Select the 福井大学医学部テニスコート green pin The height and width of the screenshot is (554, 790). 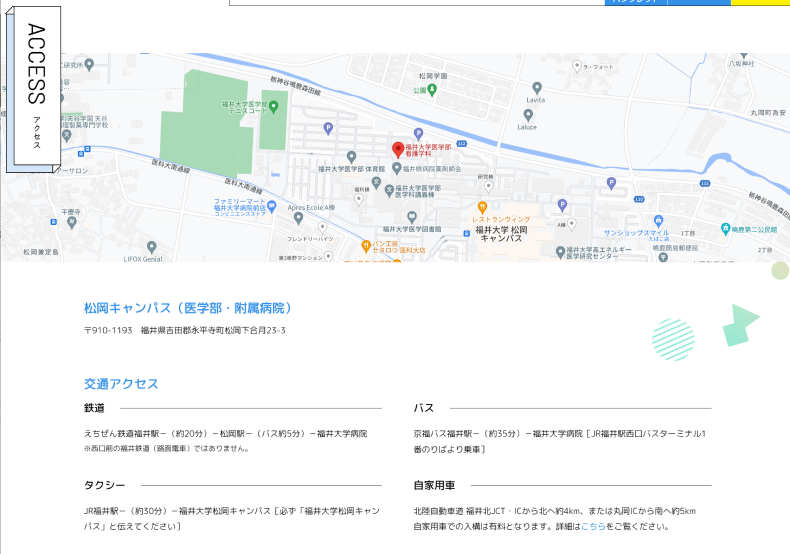pos(274,106)
